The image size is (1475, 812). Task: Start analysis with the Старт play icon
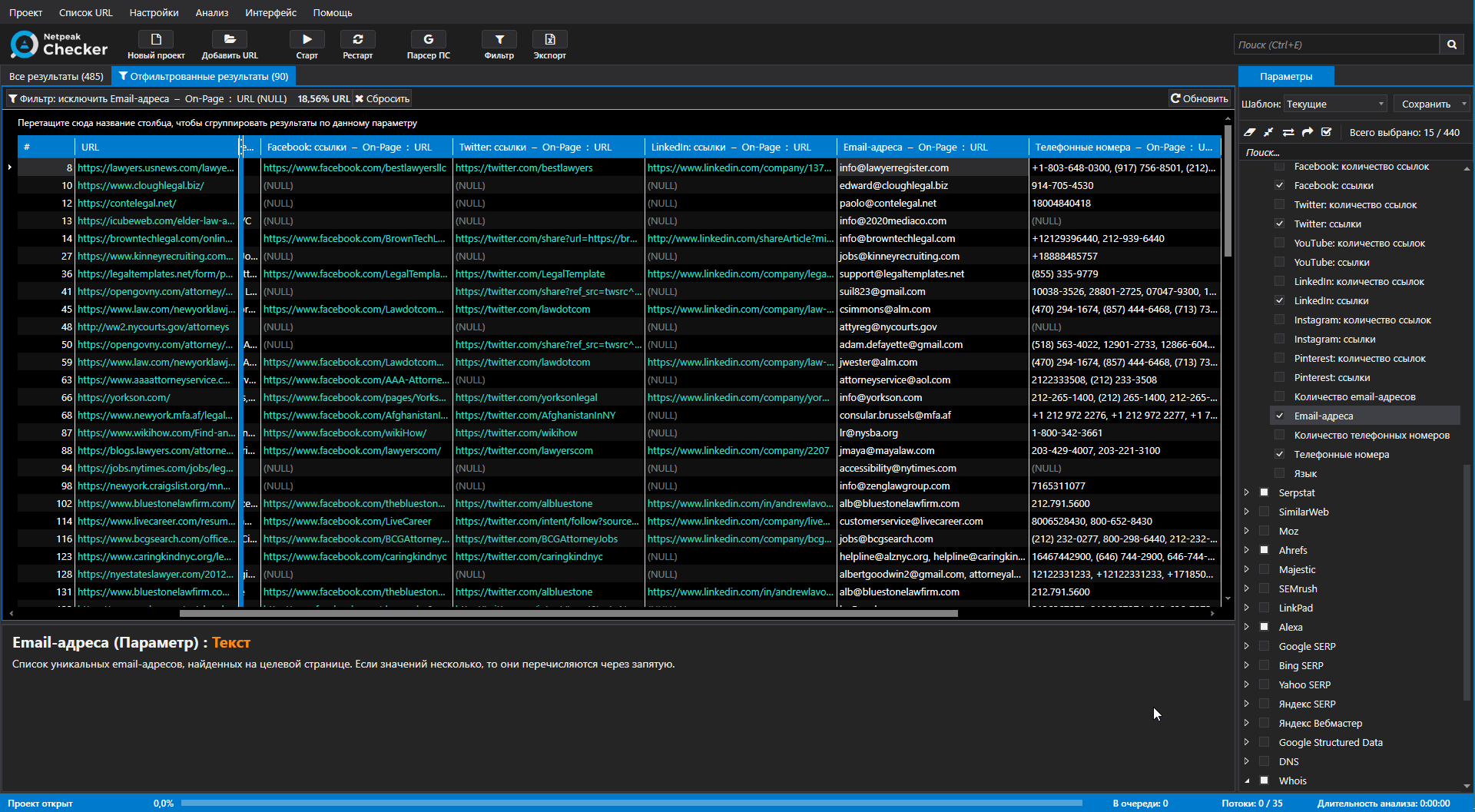[x=307, y=39]
